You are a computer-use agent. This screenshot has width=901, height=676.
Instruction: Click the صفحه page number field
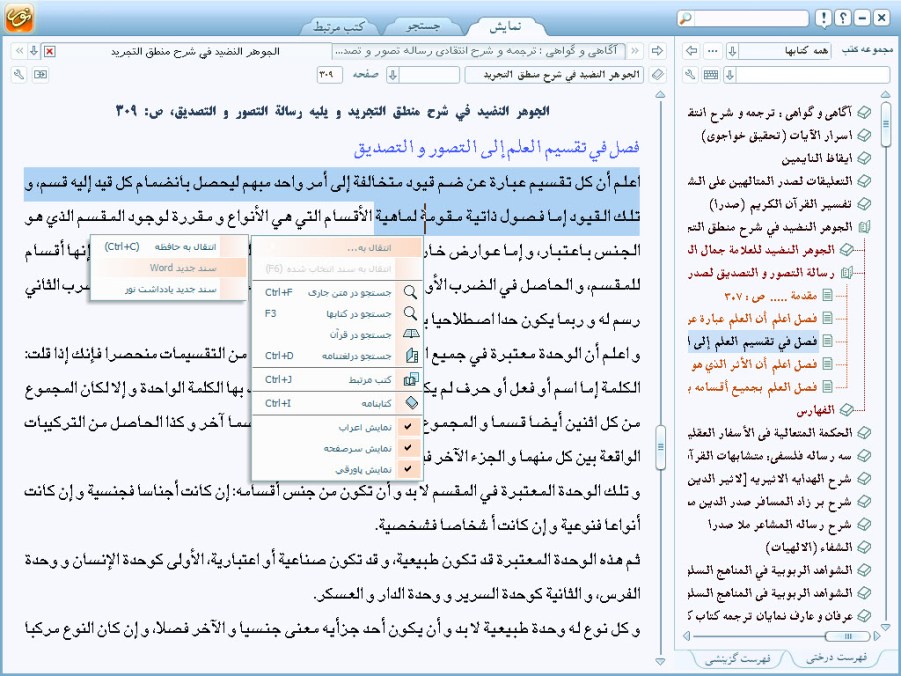pos(329,75)
